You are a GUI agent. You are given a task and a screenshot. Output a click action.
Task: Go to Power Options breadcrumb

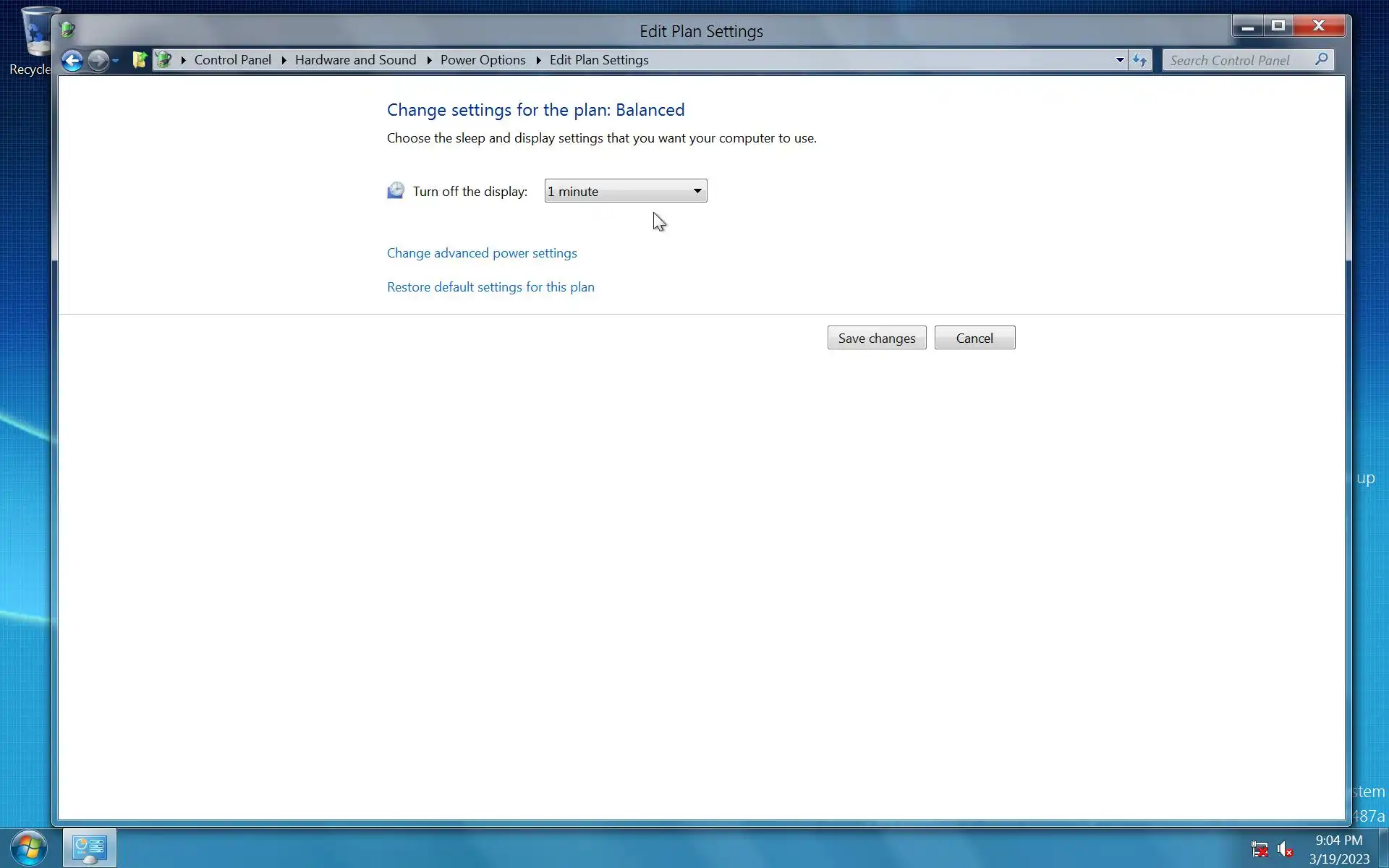coord(483,60)
